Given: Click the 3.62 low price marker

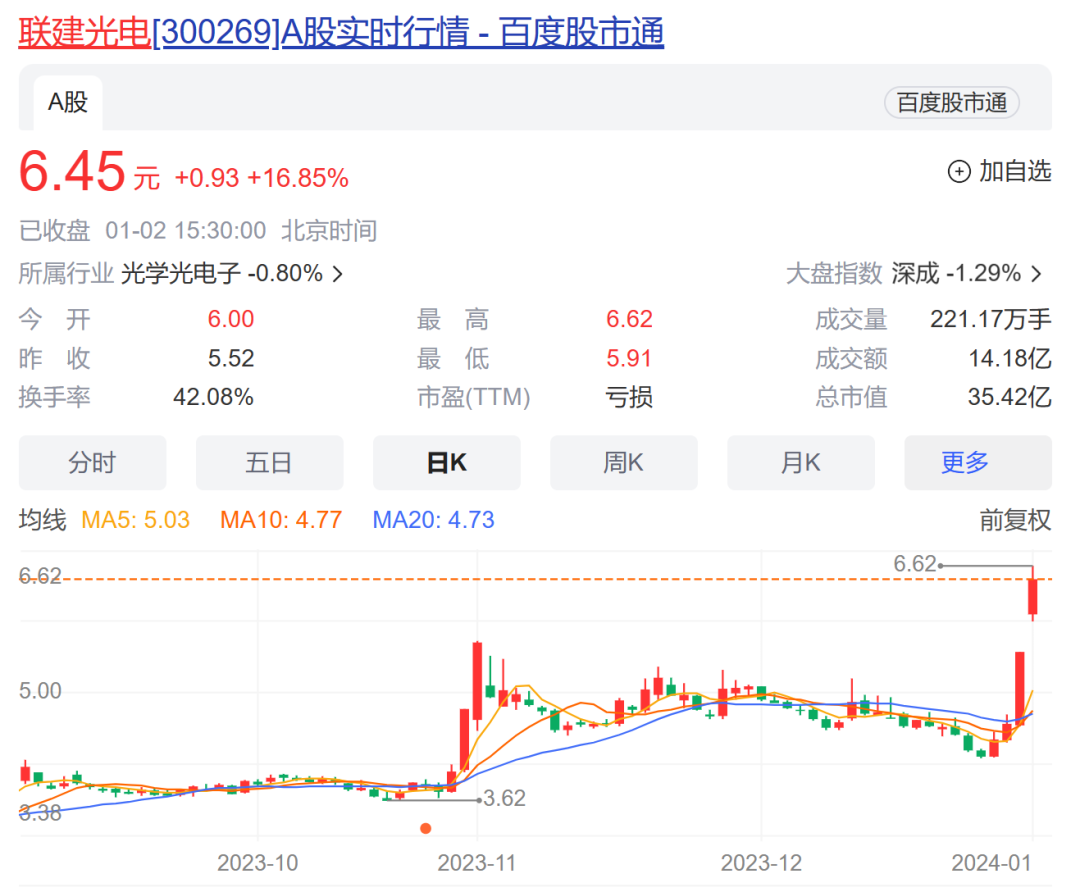Looking at the screenshot, I should pyautogui.click(x=504, y=798).
